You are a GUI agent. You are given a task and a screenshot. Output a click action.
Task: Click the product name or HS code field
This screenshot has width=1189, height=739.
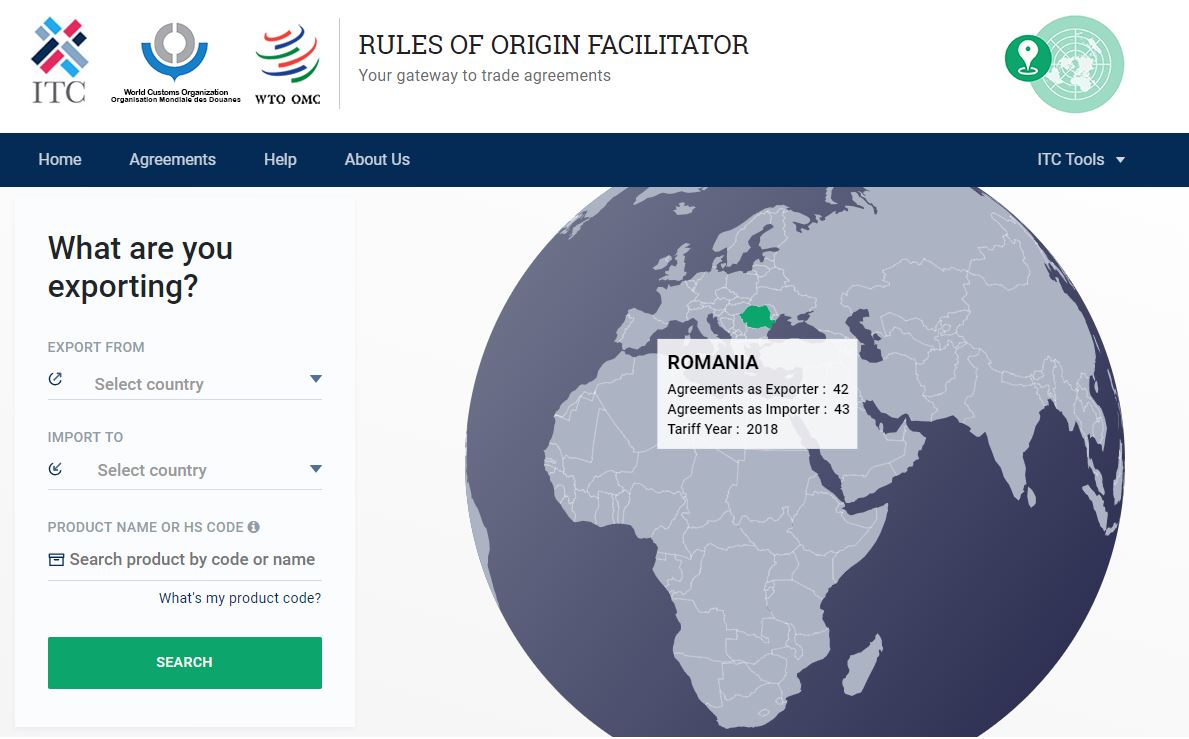tap(192, 560)
